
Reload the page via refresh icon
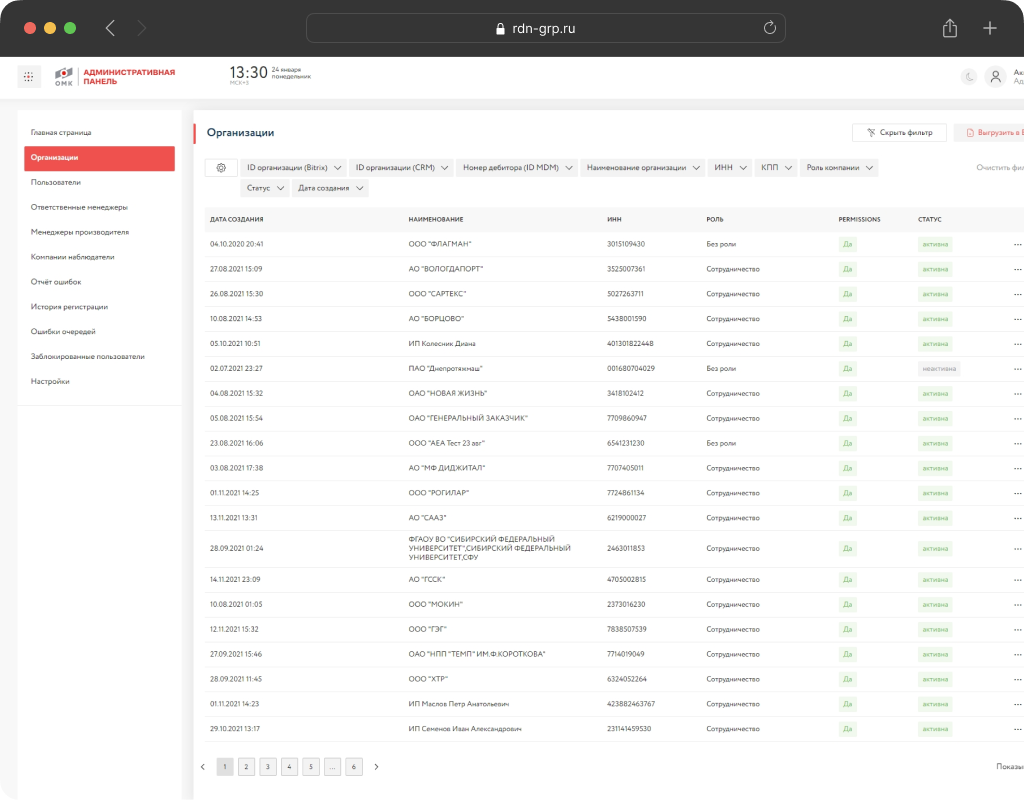tap(769, 28)
